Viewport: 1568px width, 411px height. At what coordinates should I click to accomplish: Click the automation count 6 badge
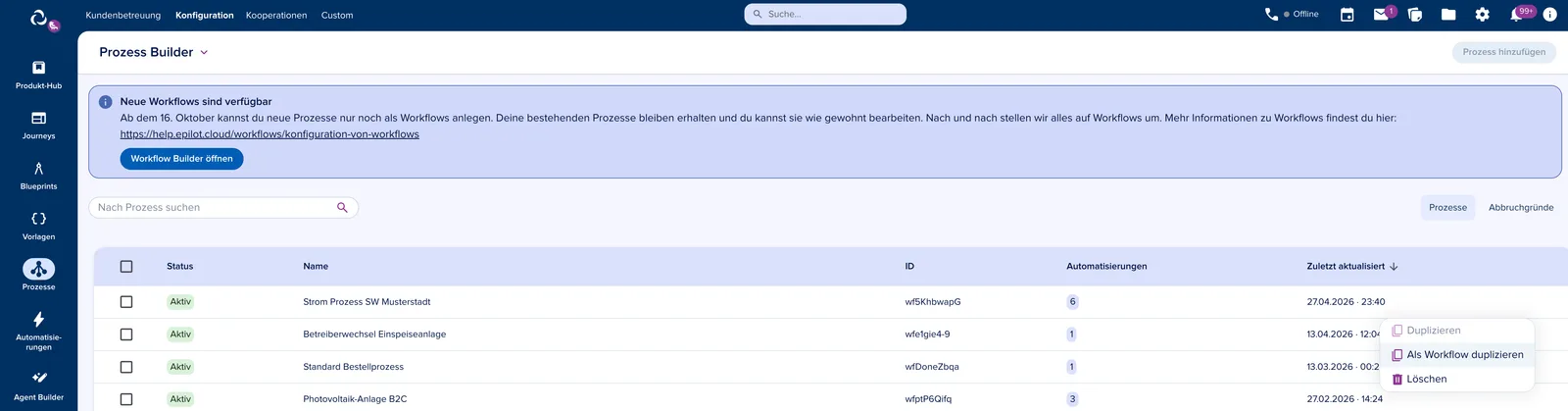click(1072, 302)
